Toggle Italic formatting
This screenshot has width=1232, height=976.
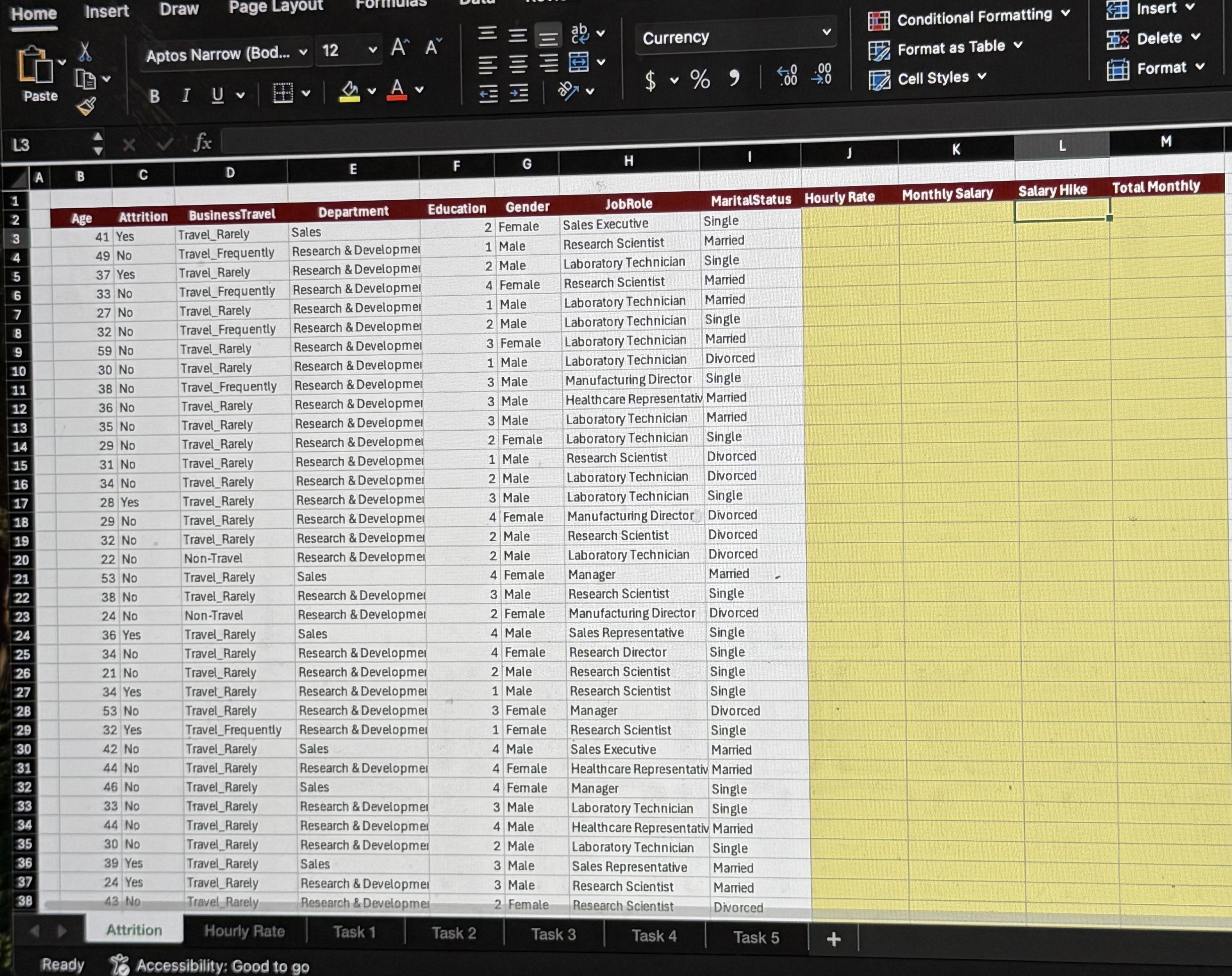pos(186,95)
